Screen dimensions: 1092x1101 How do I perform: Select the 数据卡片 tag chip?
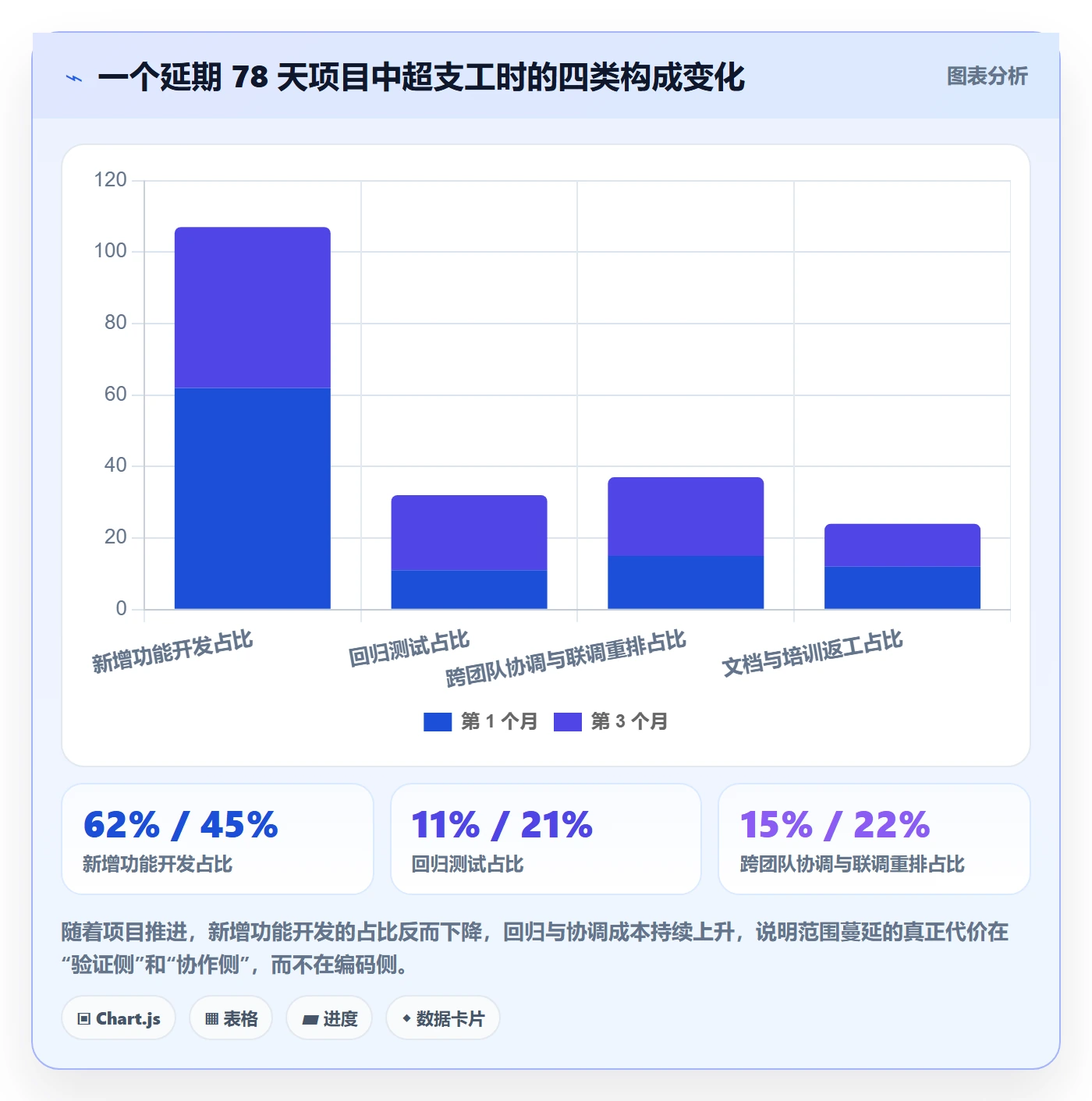pyautogui.click(x=443, y=1018)
